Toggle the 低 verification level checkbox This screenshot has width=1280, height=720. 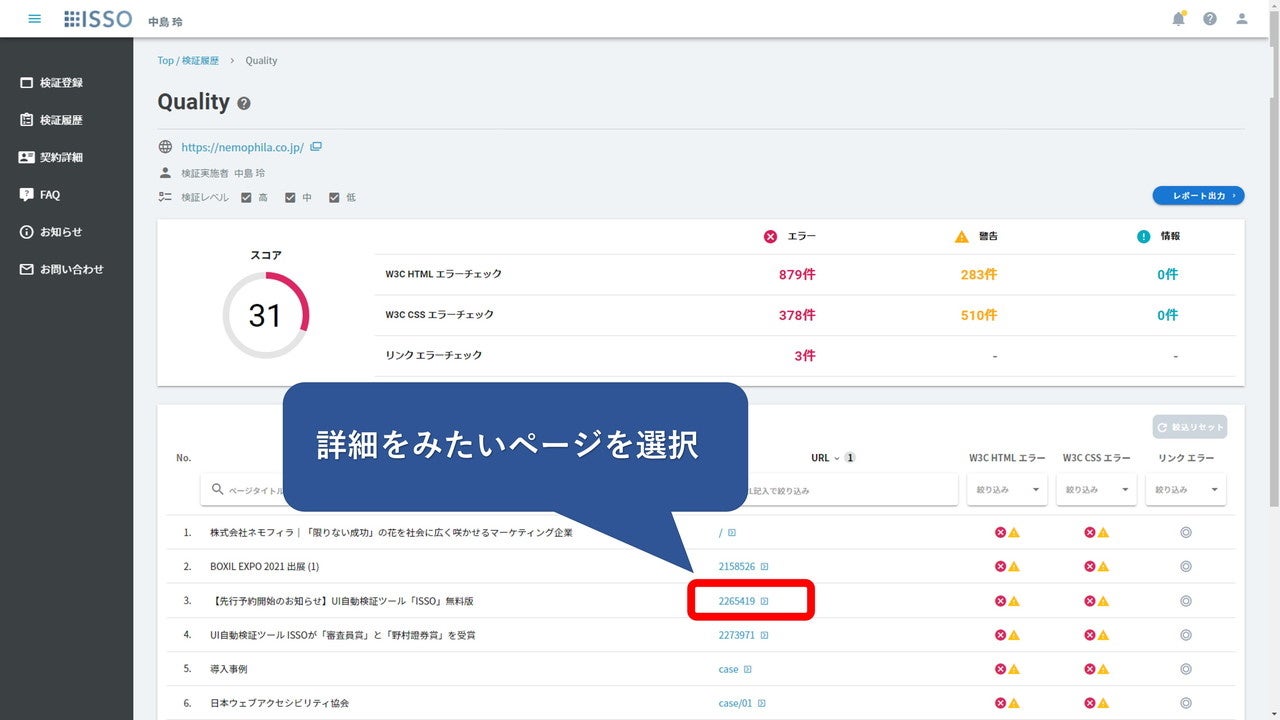[x=334, y=198]
